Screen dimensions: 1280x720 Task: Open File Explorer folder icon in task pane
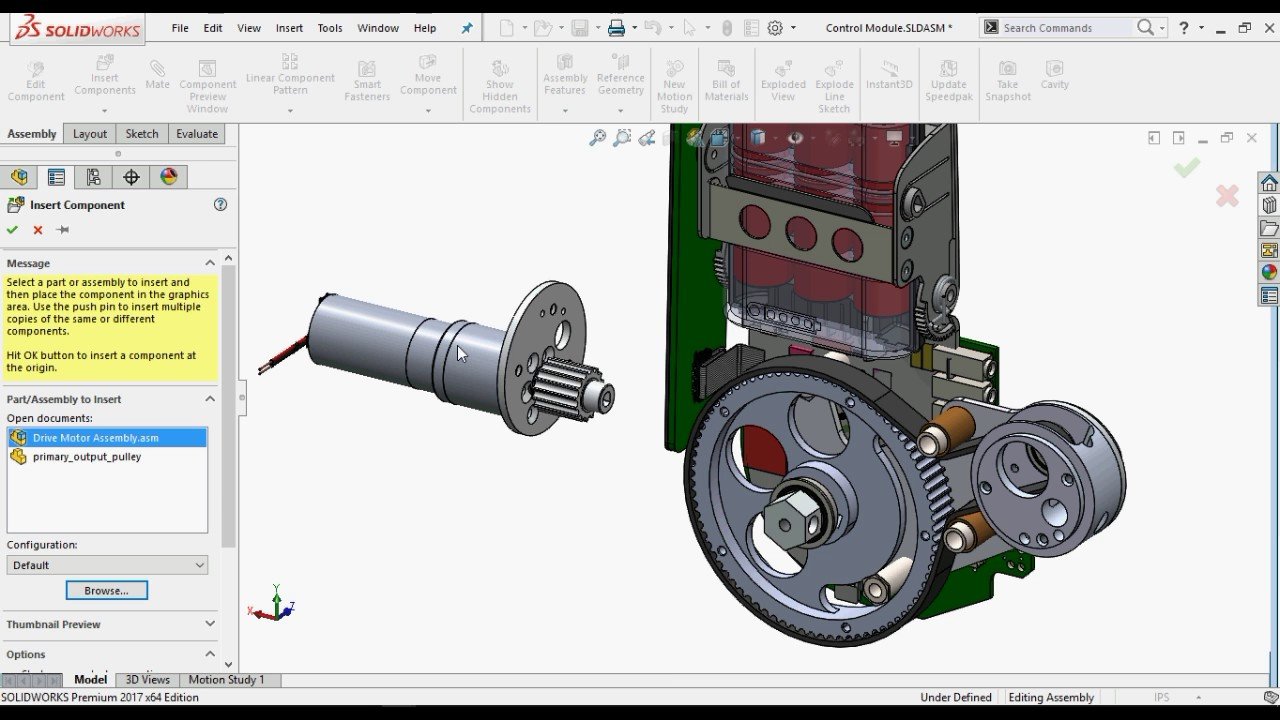click(1269, 228)
